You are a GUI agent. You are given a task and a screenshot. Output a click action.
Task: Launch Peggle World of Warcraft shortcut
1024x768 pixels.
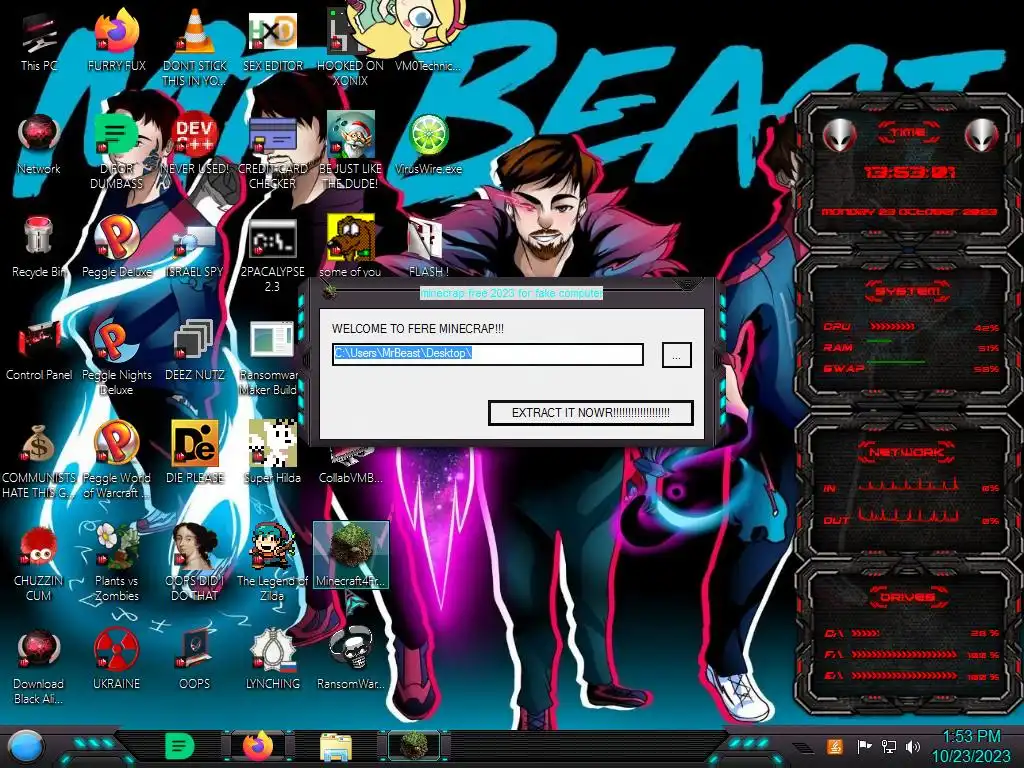tap(116, 461)
